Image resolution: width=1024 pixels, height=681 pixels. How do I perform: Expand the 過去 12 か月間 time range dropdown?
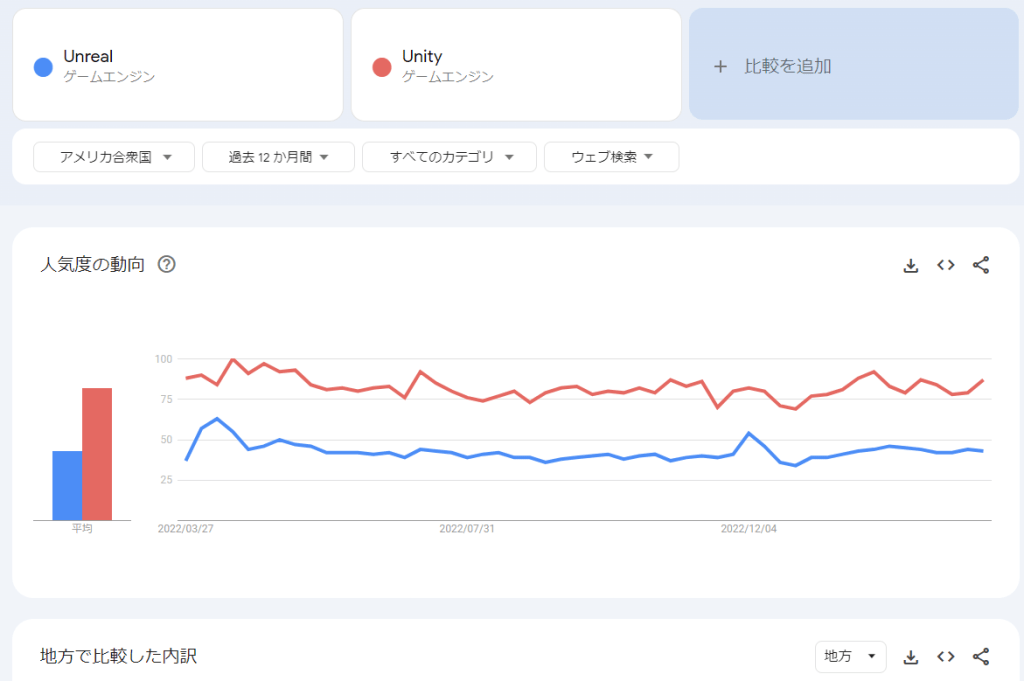click(278, 157)
